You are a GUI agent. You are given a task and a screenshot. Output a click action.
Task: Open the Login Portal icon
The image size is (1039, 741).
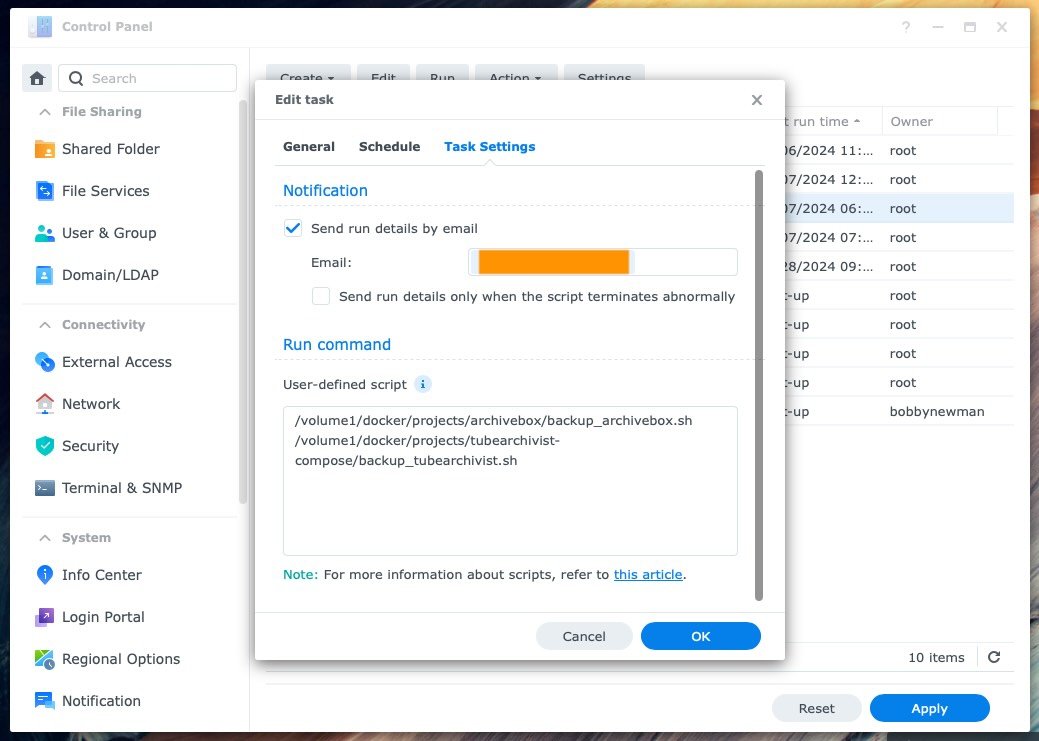point(44,617)
